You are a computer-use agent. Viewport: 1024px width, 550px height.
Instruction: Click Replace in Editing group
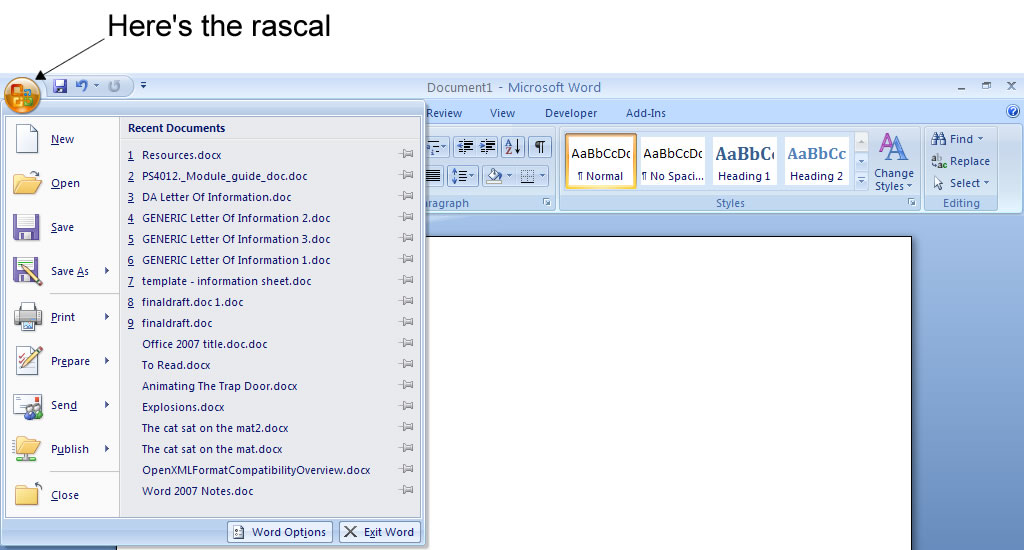tap(960, 161)
